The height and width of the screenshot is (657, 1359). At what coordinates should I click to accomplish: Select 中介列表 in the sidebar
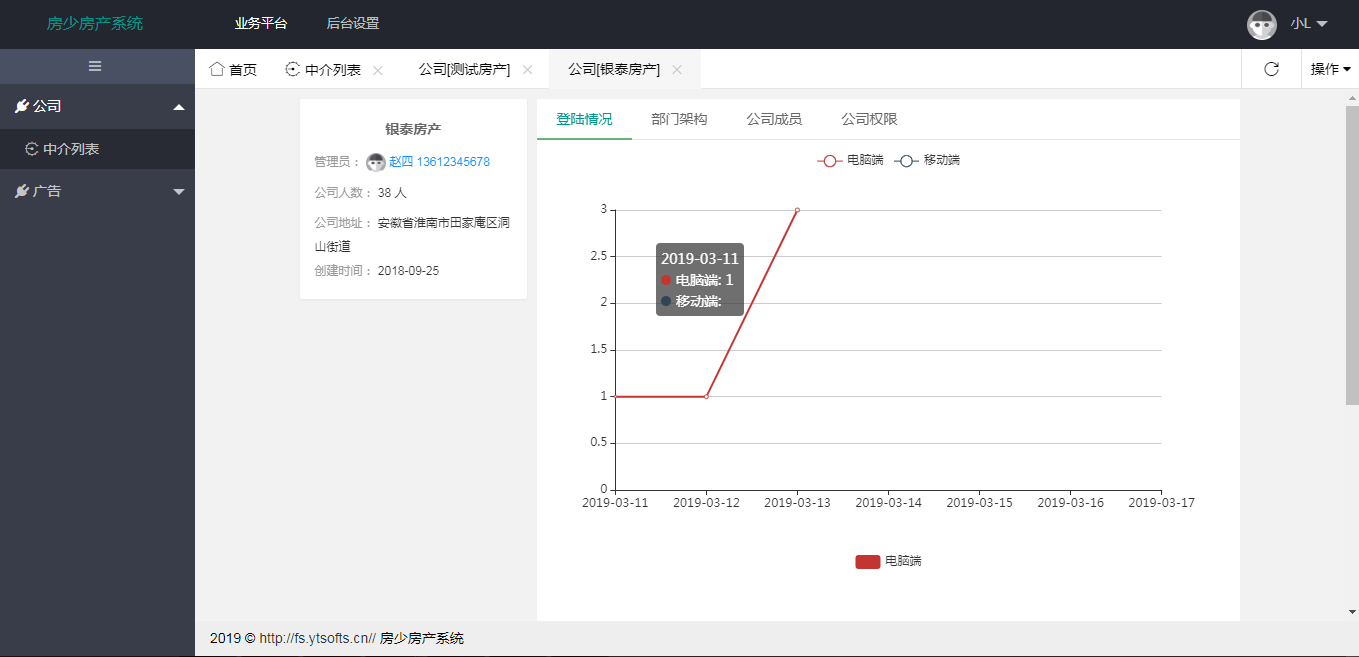70,149
